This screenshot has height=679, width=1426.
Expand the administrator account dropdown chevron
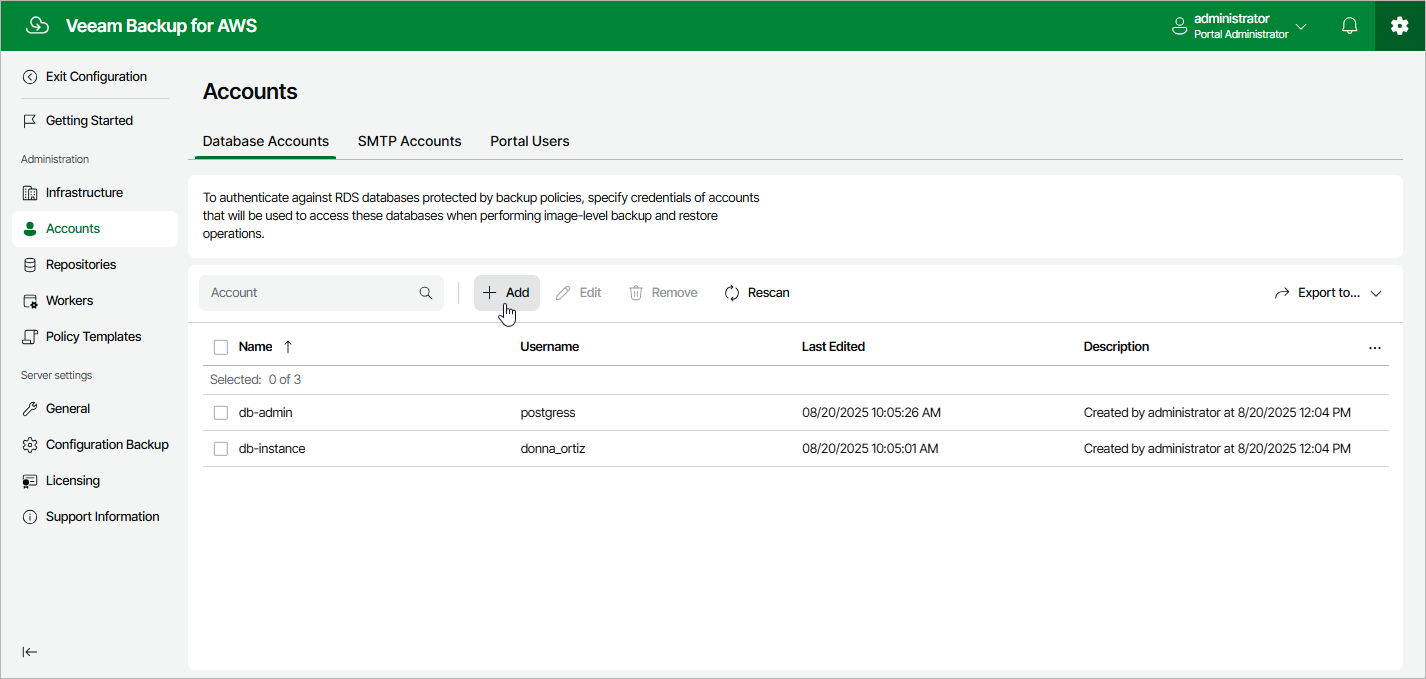tap(1301, 27)
